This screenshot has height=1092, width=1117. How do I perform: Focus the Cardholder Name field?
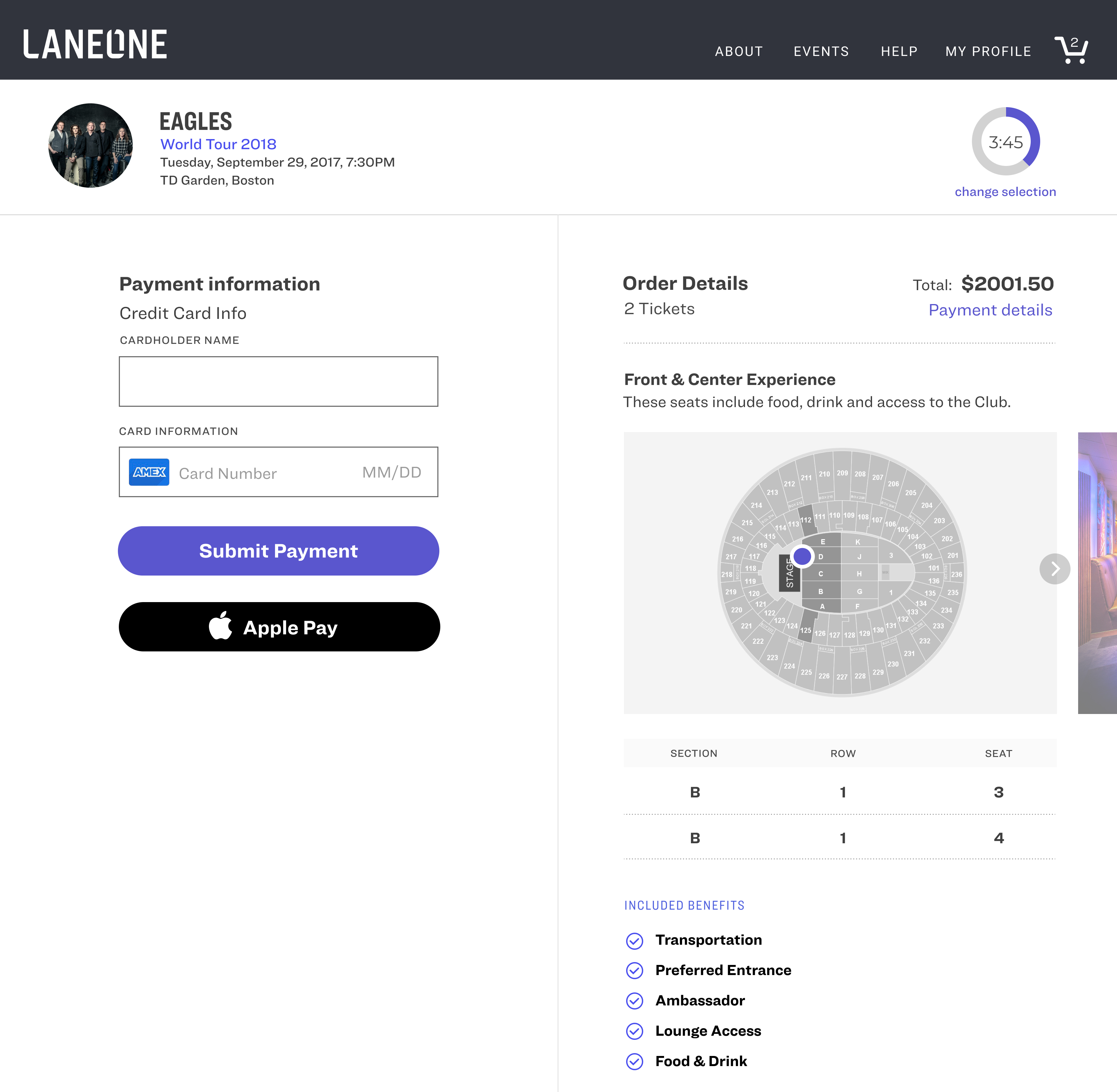(x=278, y=381)
